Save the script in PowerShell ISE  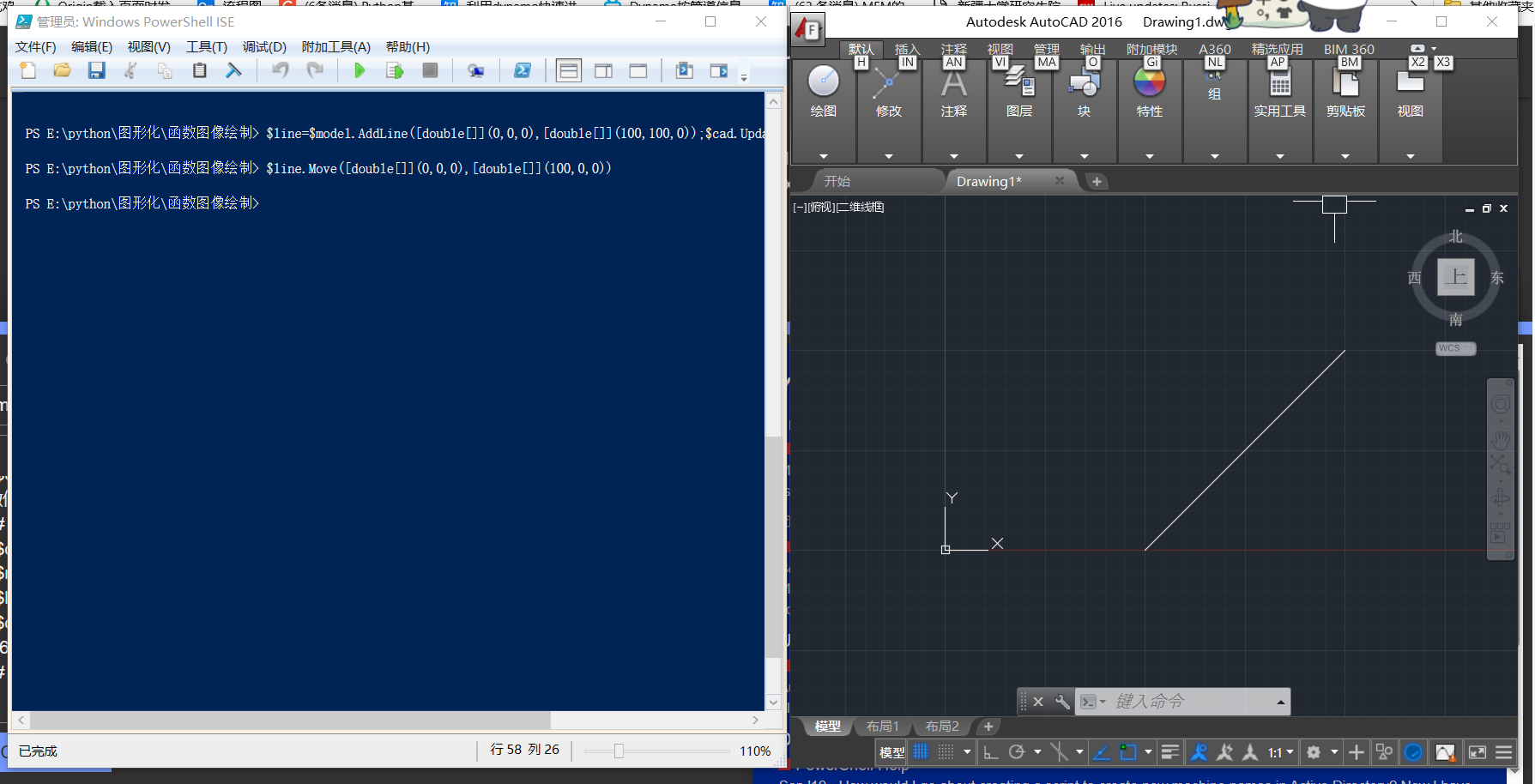click(x=96, y=70)
